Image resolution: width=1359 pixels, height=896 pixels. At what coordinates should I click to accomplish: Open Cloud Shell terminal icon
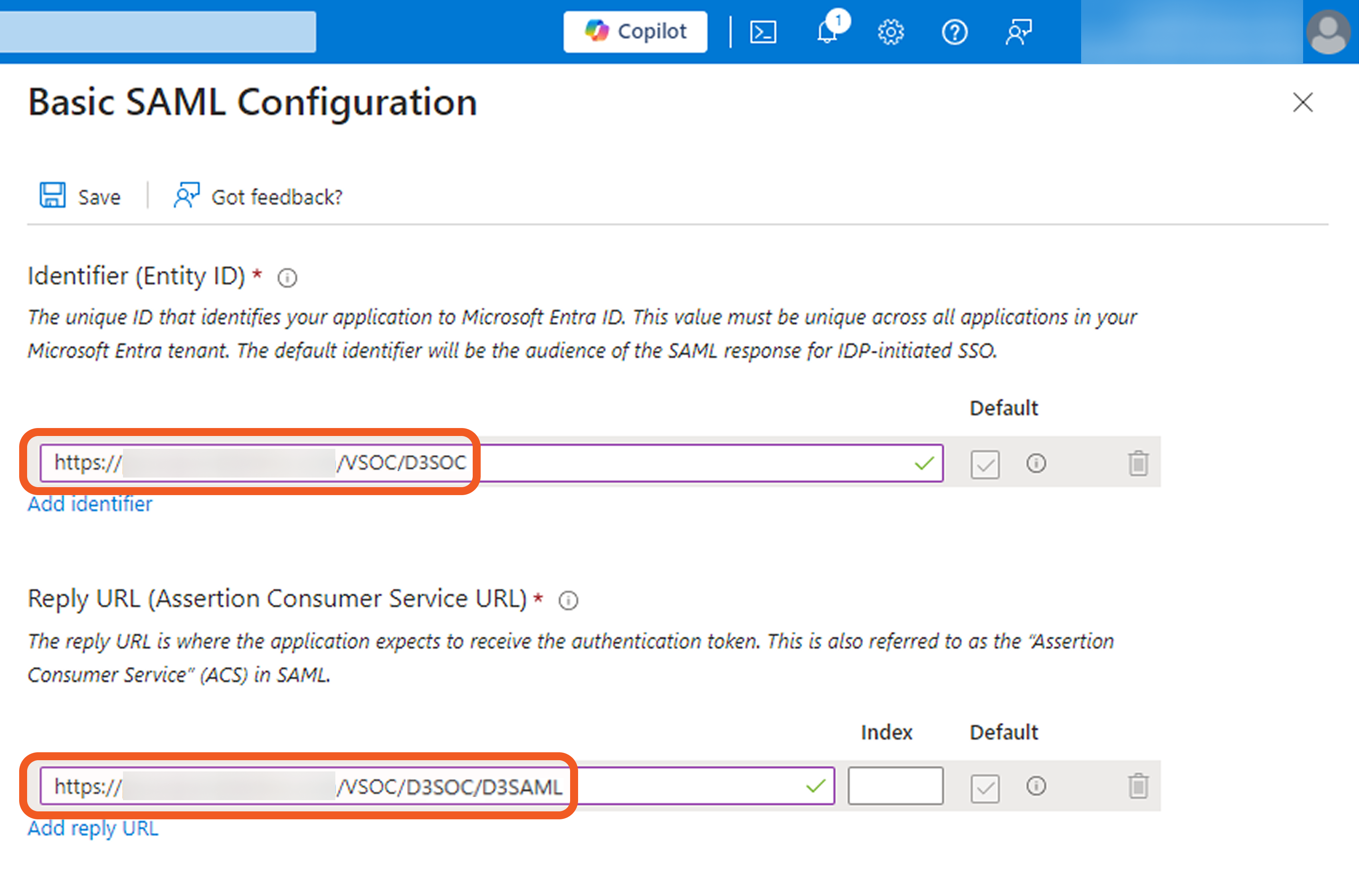pyautogui.click(x=763, y=32)
